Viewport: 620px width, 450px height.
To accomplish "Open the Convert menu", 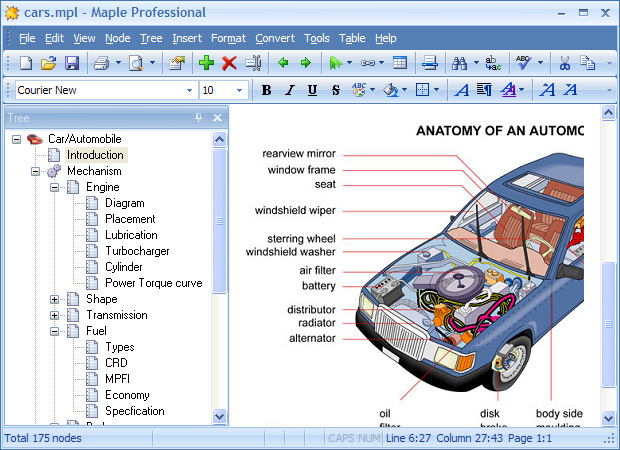I will point(274,38).
